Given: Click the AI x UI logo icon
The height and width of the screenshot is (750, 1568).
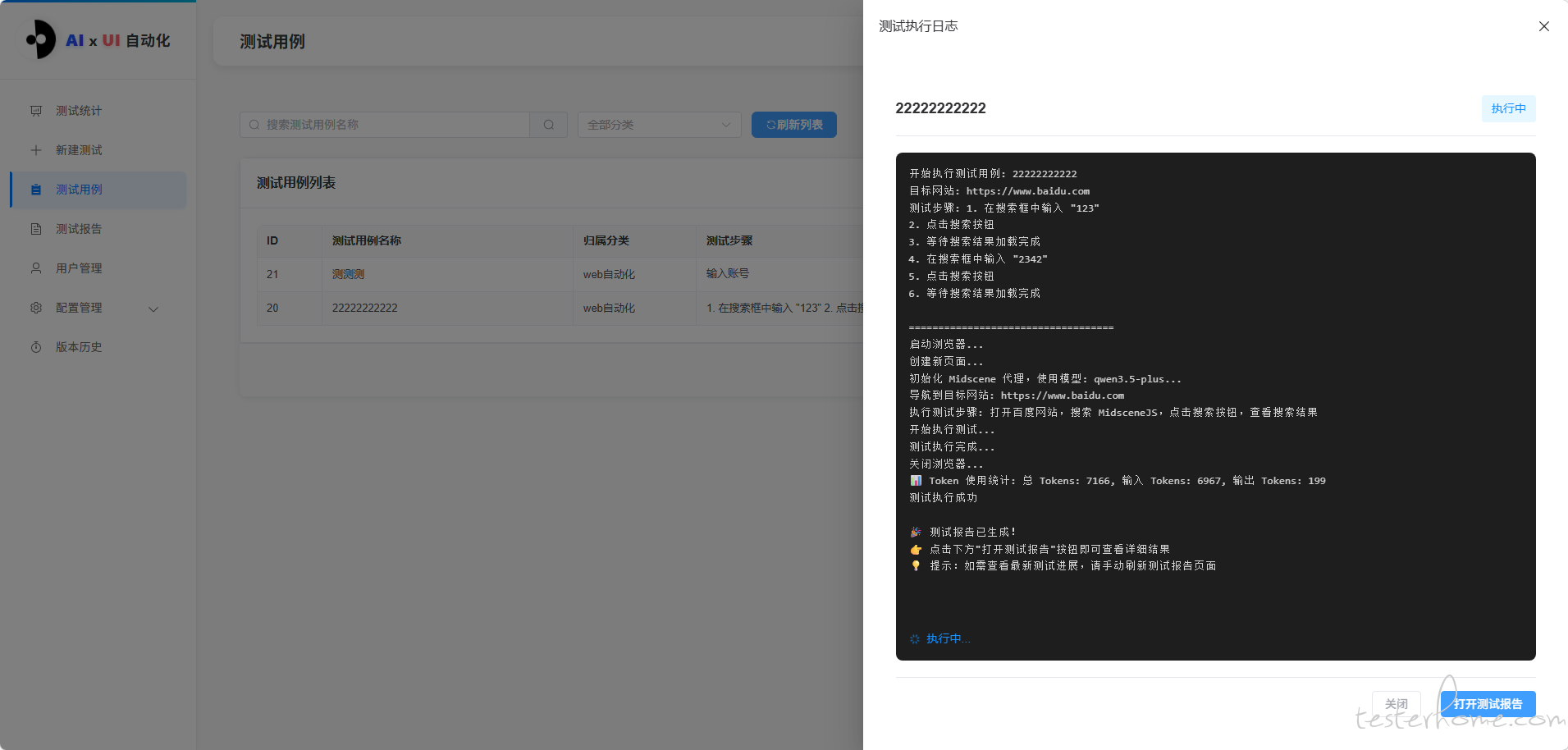Looking at the screenshot, I should [40, 39].
